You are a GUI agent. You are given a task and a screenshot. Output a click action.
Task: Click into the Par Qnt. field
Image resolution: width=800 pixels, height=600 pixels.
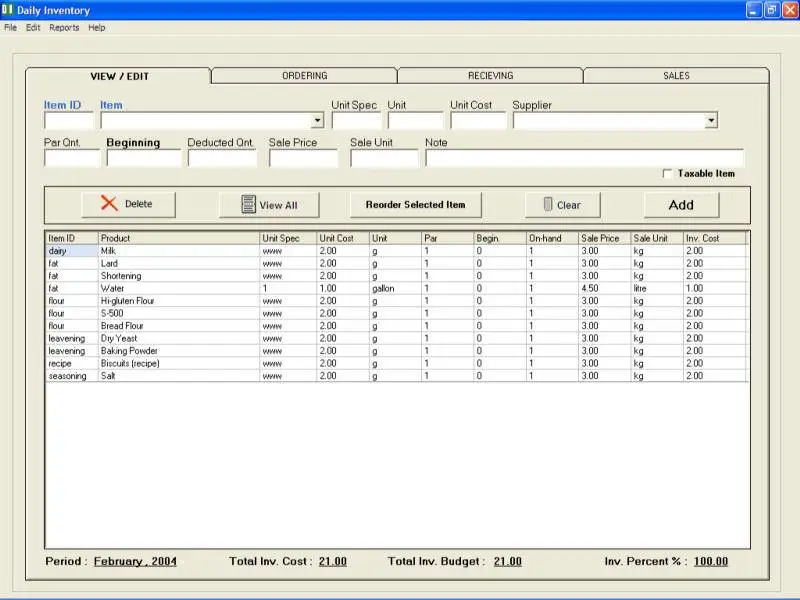point(72,158)
